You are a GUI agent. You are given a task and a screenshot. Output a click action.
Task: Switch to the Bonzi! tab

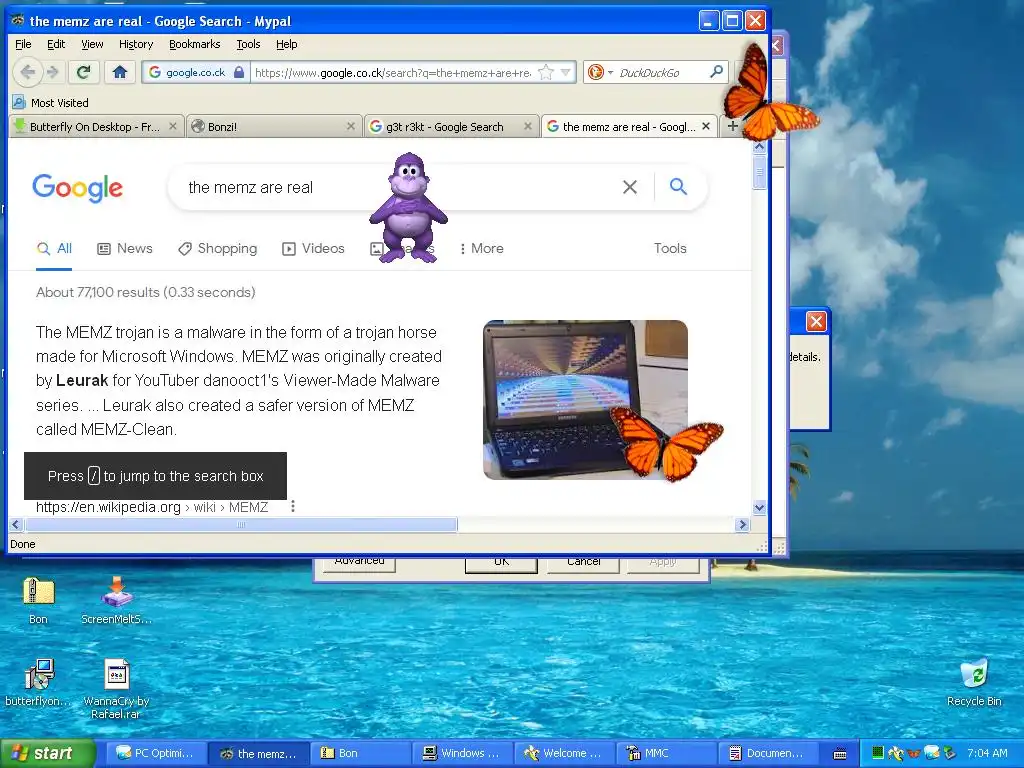pos(274,126)
